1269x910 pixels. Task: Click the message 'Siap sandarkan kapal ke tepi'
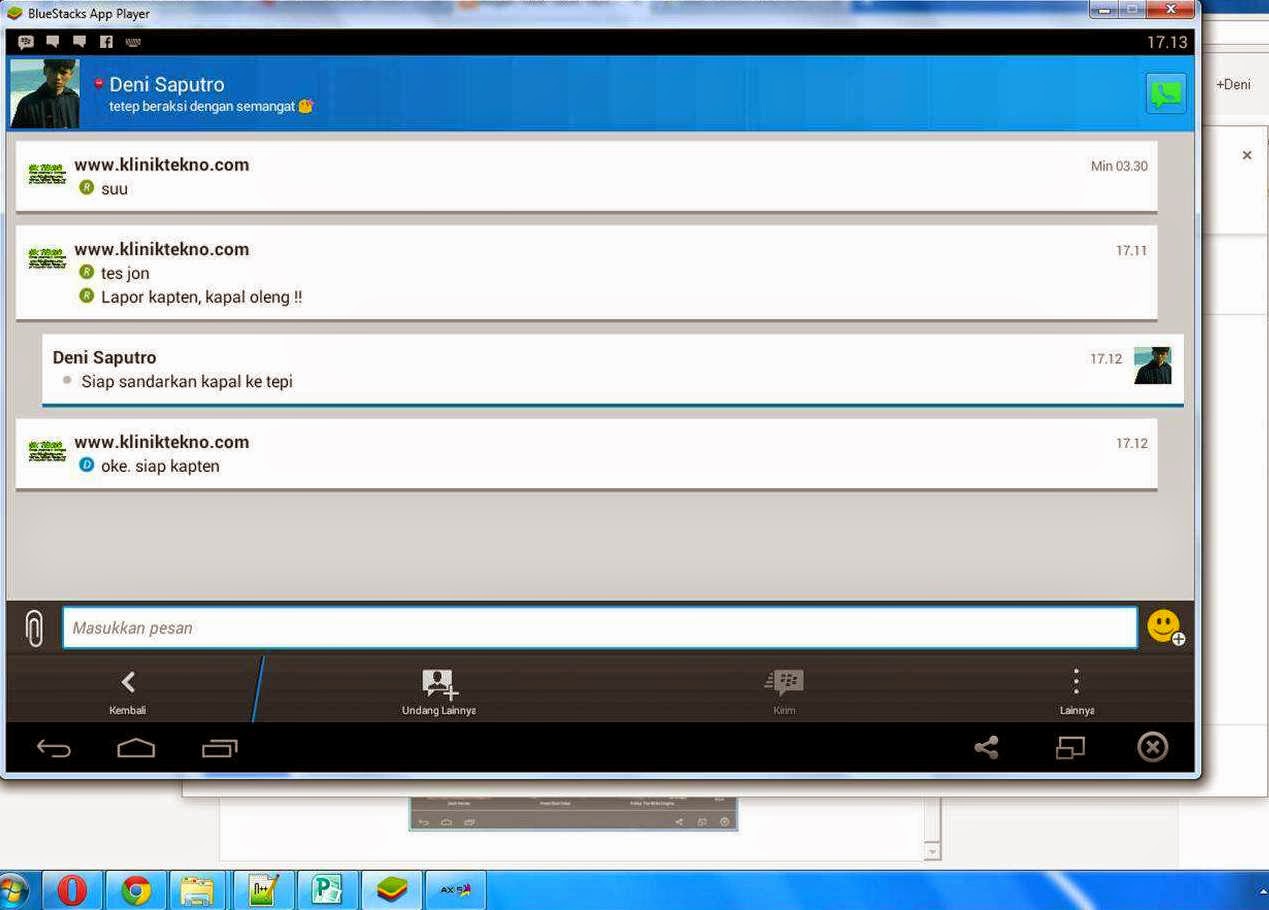point(187,381)
